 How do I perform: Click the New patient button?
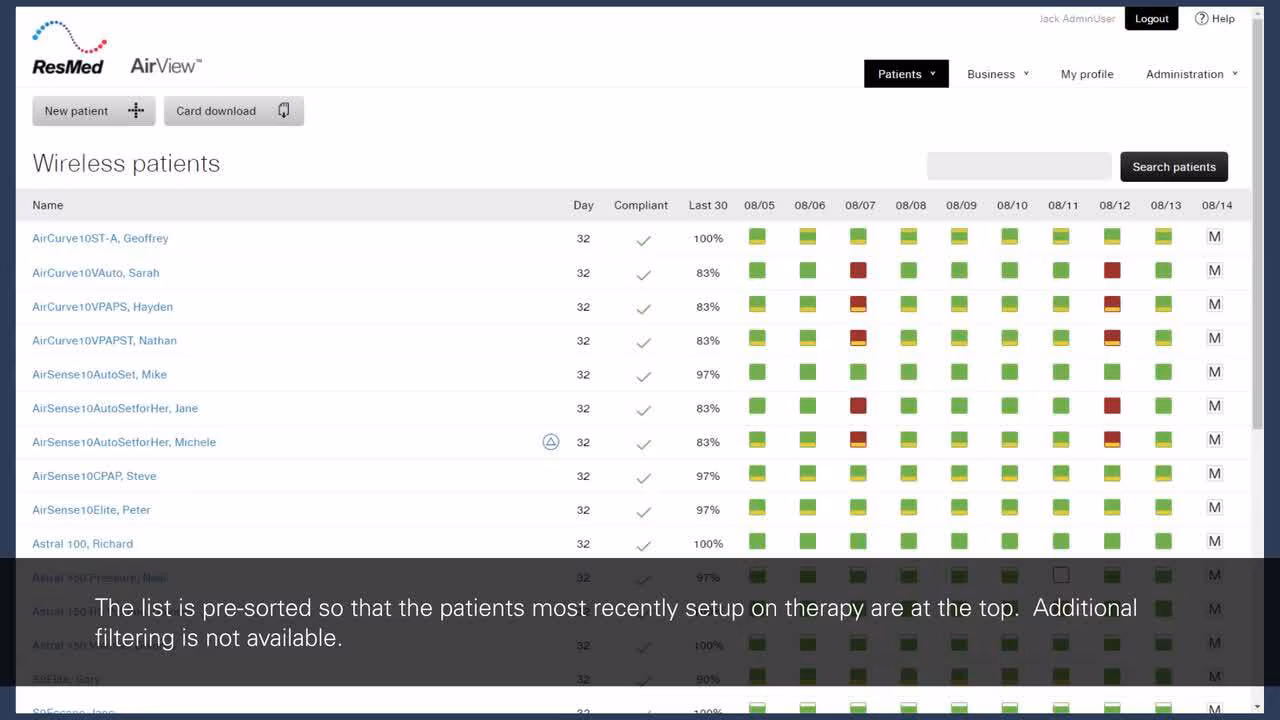pyautogui.click(x=94, y=111)
